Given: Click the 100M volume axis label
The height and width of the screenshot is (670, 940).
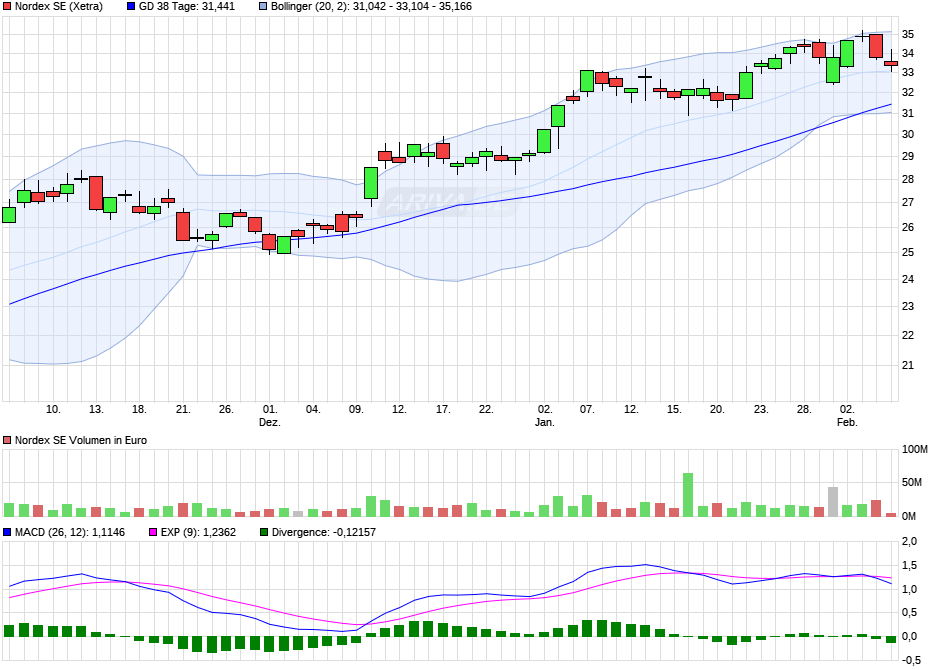Looking at the screenshot, I should [915, 449].
